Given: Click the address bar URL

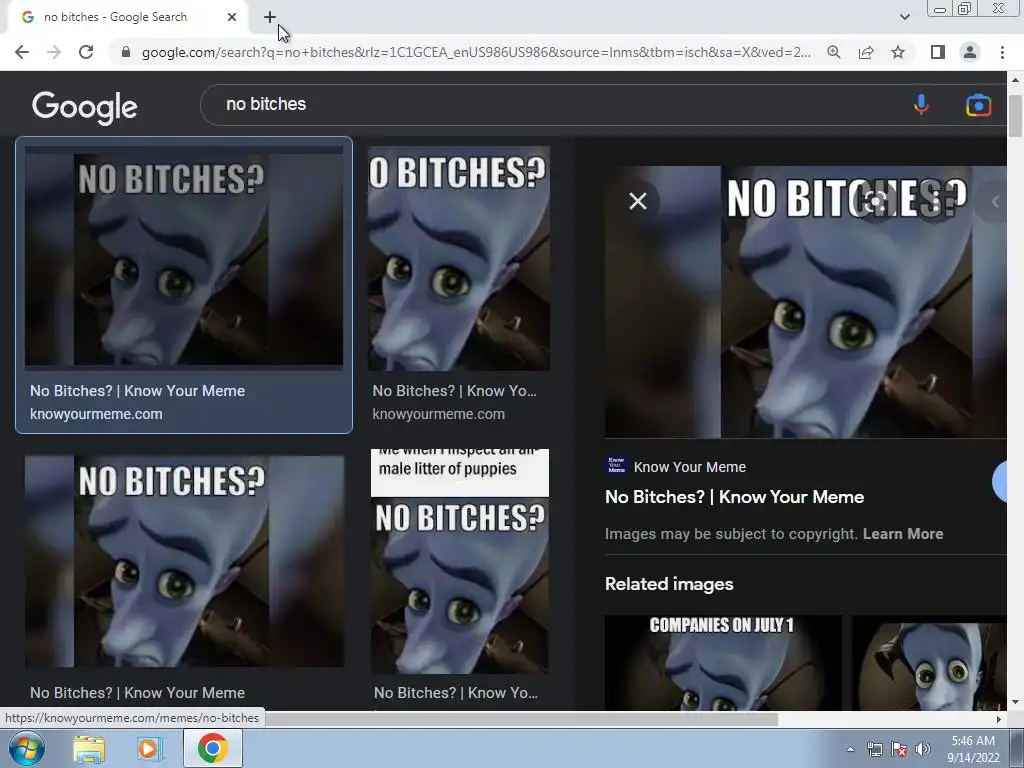Looking at the screenshot, I should pyautogui.click(x=476, y=52).
